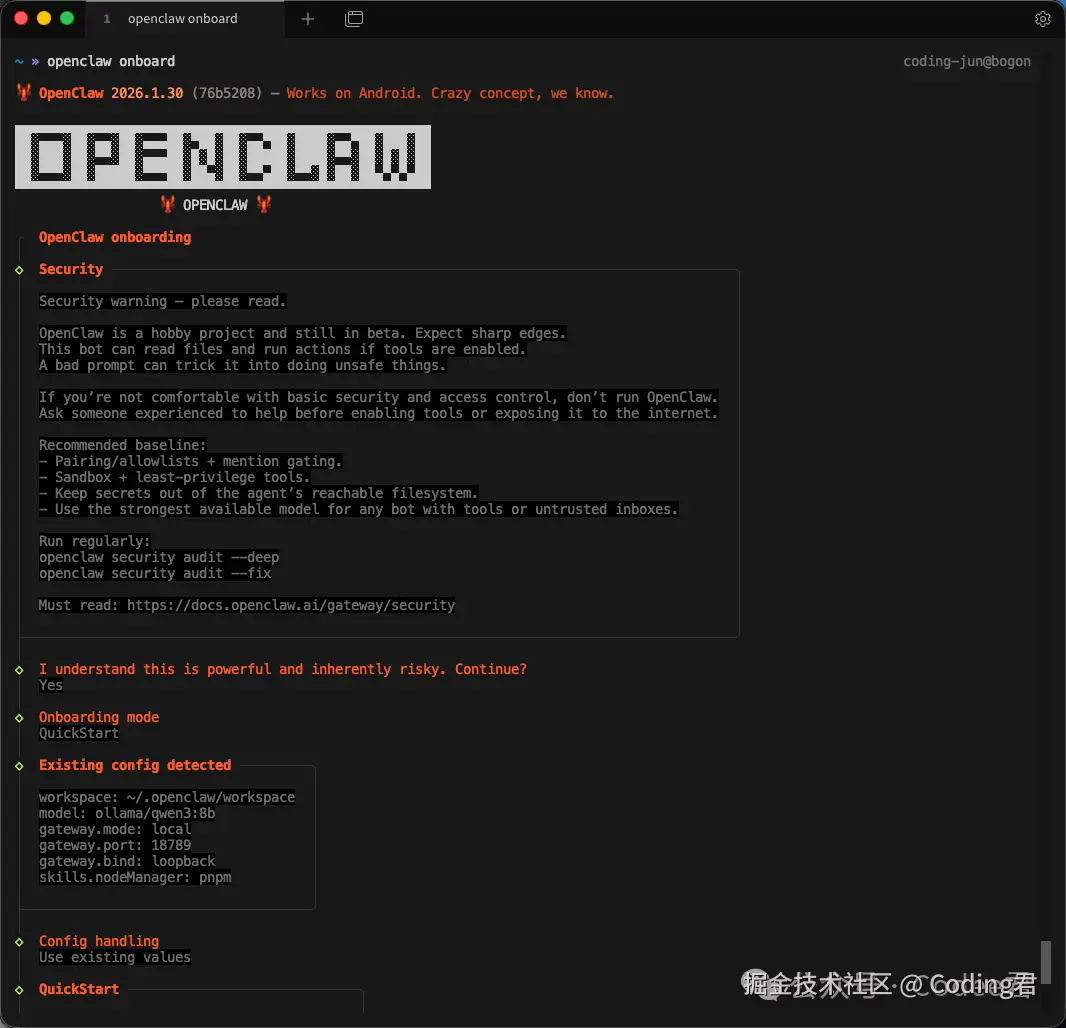Image resolution: width=1066 pixels, height=1028 pixels.
Task: Click the lobster icon left of OPENCLAW caption
Action: pyautogui.click(x=167, y=204)
